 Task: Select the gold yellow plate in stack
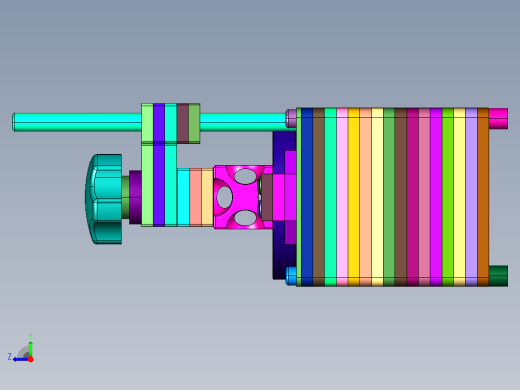tap(354, 197)
